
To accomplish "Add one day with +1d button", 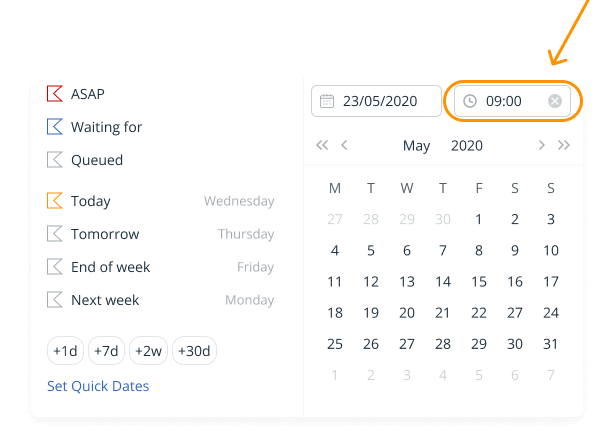I will click(x=65, y=351).
